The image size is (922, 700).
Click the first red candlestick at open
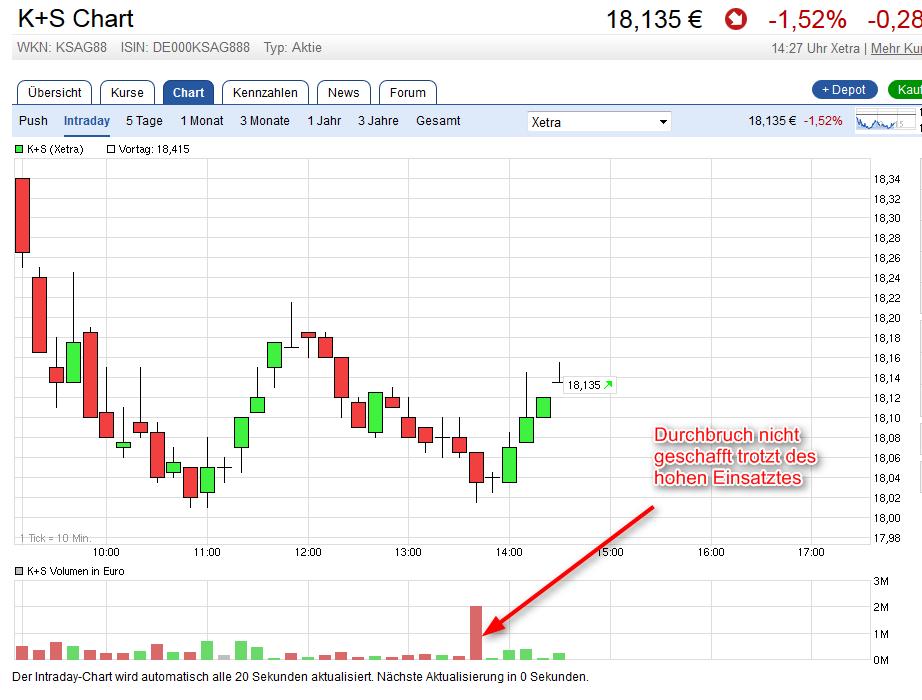click(22, 215)
